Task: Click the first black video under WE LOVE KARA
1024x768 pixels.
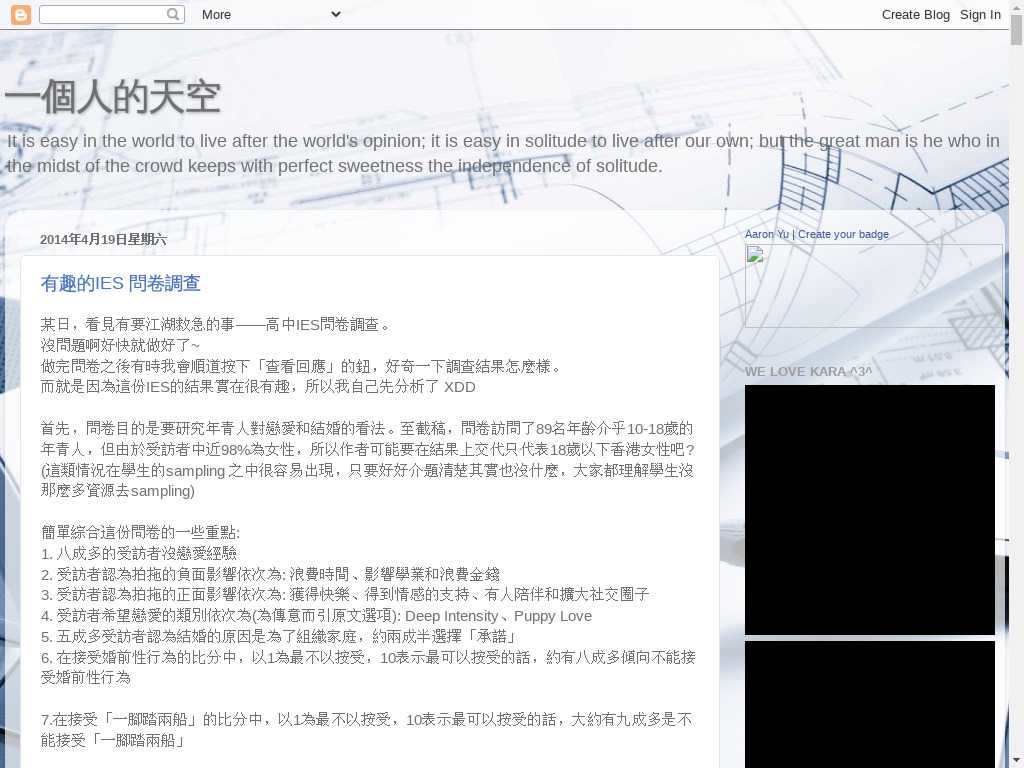Action: [x=869, y=509]
